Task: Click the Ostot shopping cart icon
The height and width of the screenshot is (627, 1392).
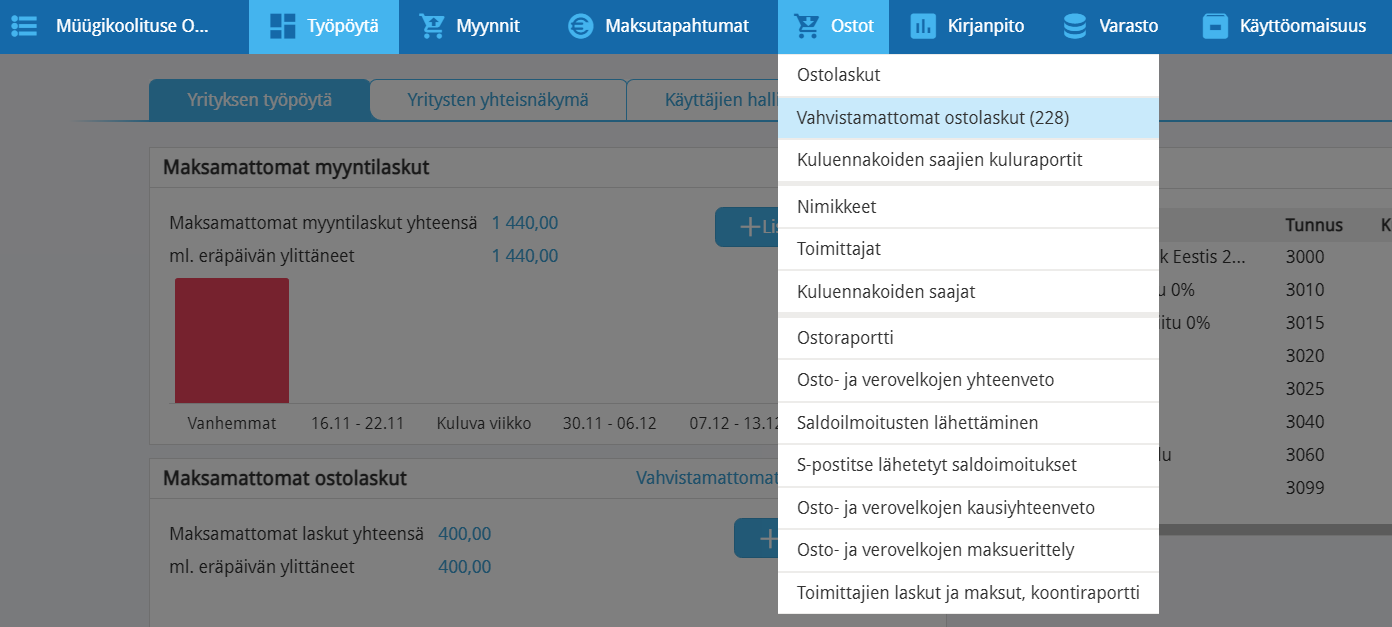Action: pos(806,26)
